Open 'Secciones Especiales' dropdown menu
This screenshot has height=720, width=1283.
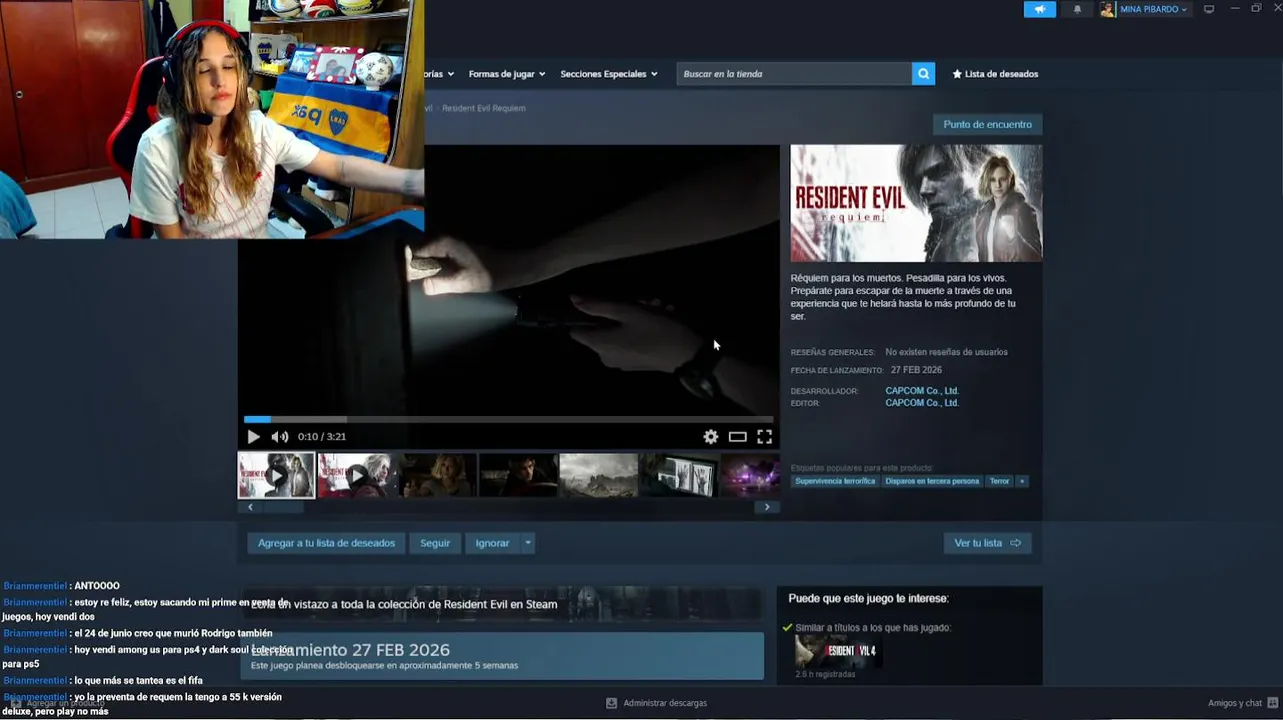(609, 74)
